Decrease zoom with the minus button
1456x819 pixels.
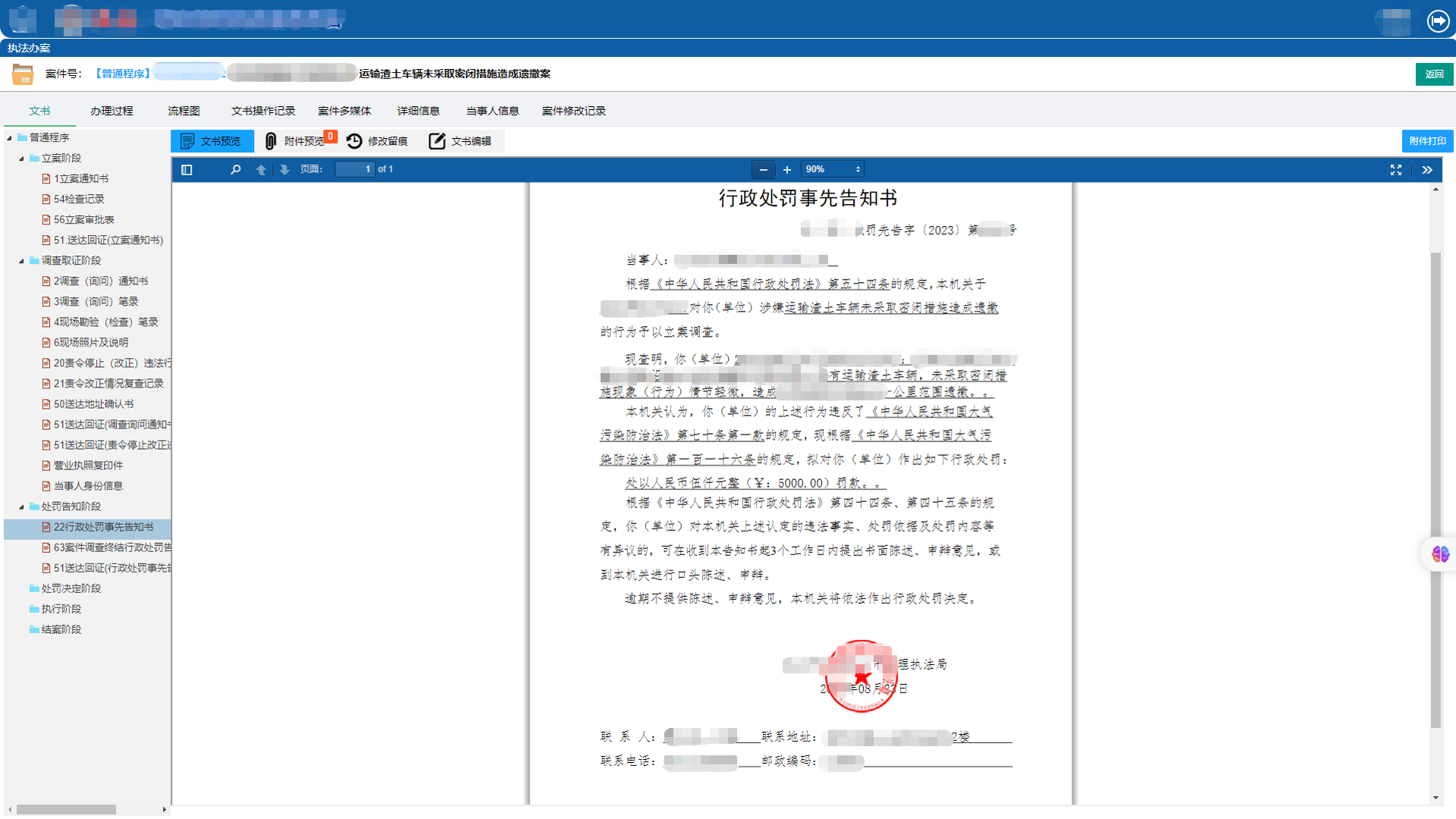pyautogui.click(x=763, y=170)
